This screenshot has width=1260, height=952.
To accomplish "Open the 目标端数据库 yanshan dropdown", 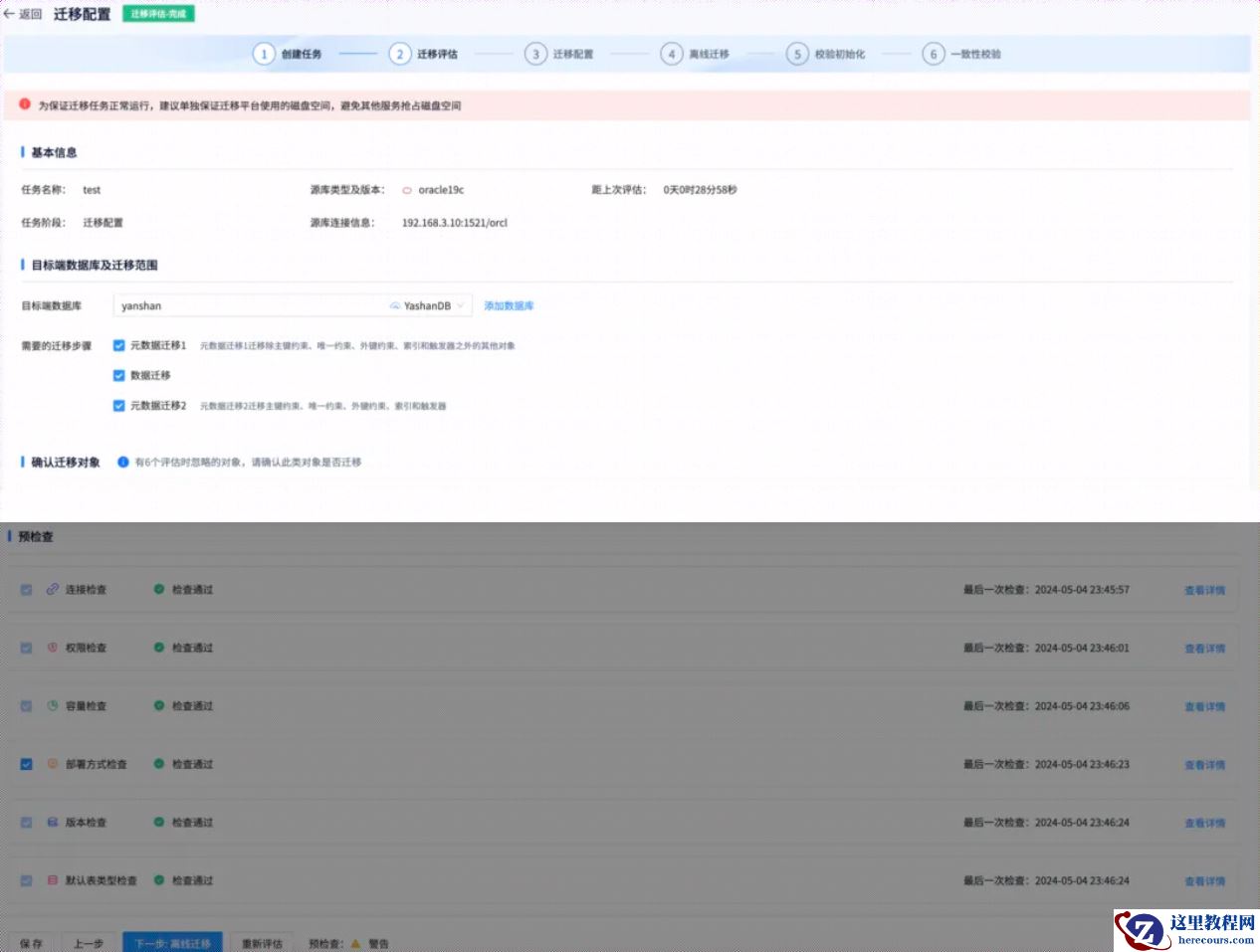I will click(x=293, y=305).
